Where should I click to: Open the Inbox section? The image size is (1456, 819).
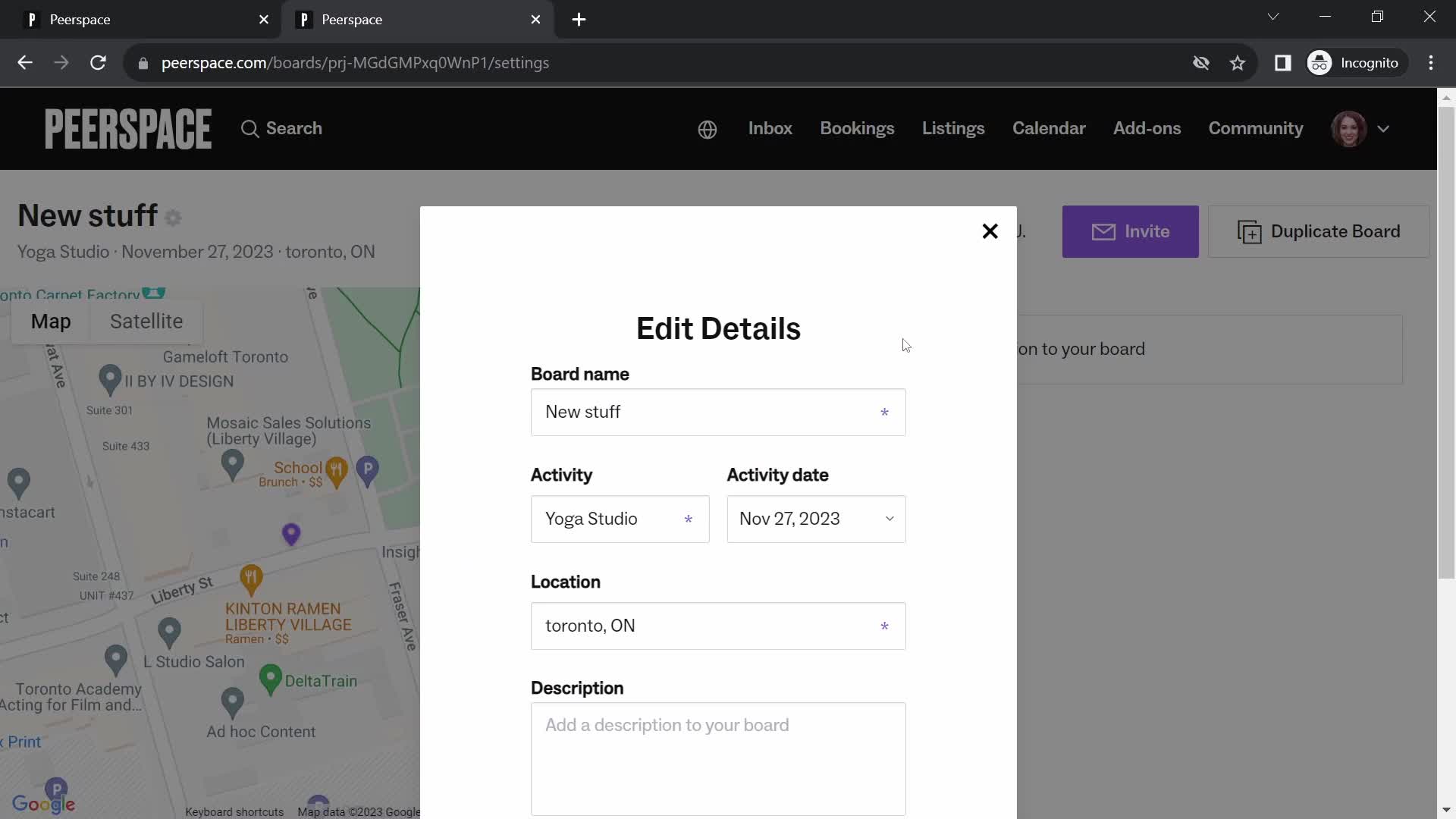click(x=770, y=128)
